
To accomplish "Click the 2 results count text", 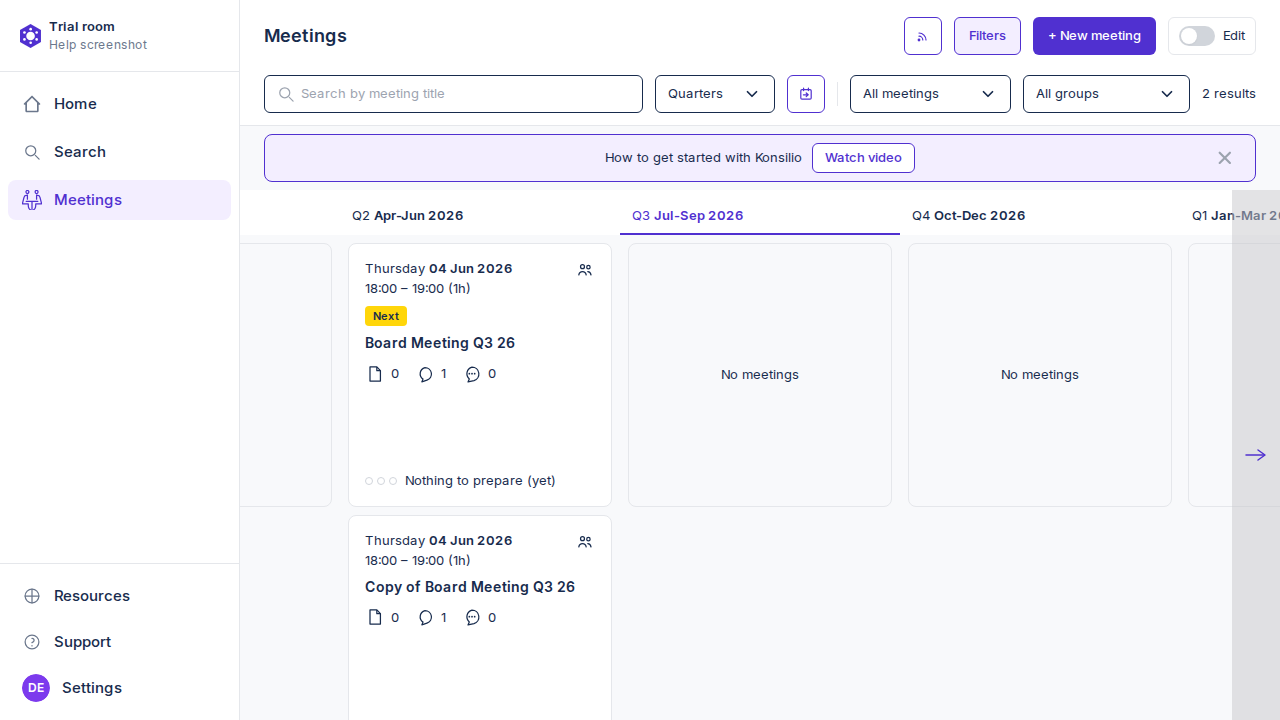I will coord(1229,94).
